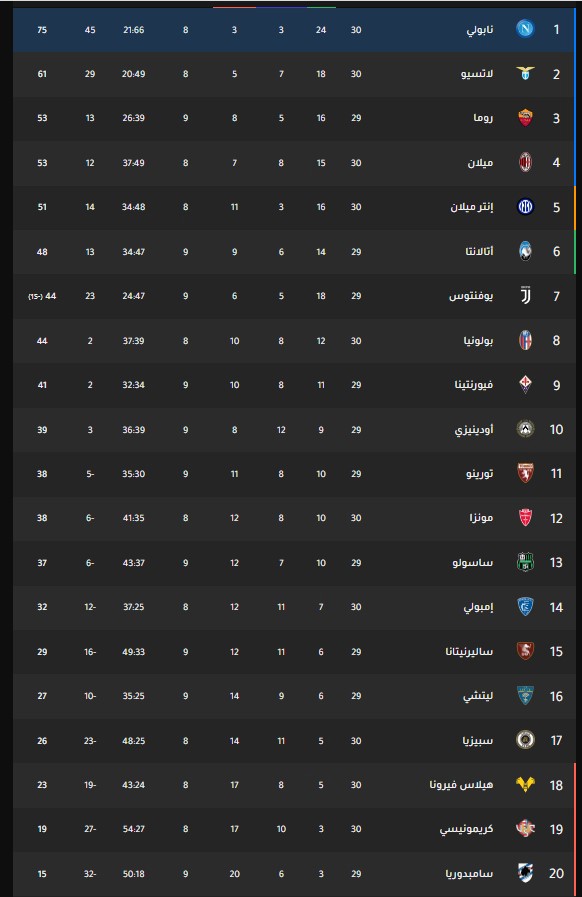Select the Torino bull crest icon
The image size is (582, 897).
coord(525,474)
